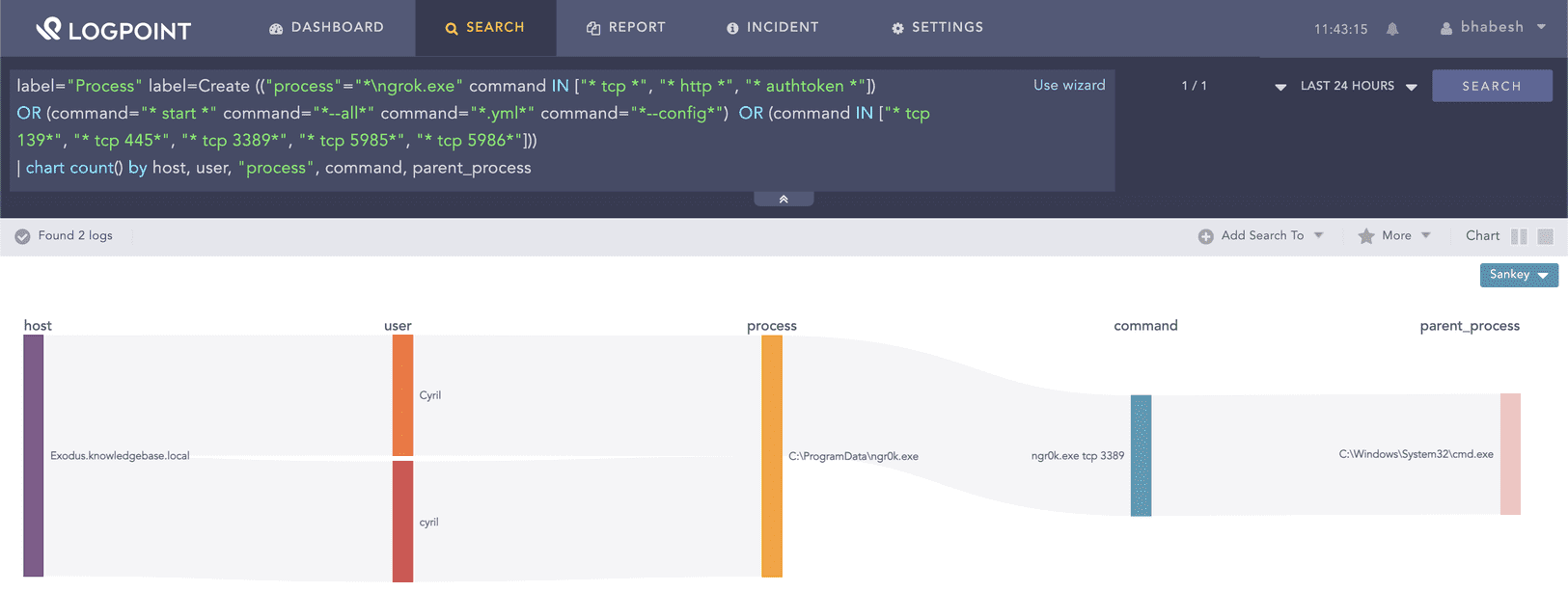Click the Search button to run query
The image size is (1568, 592).
click(1492, 86)
